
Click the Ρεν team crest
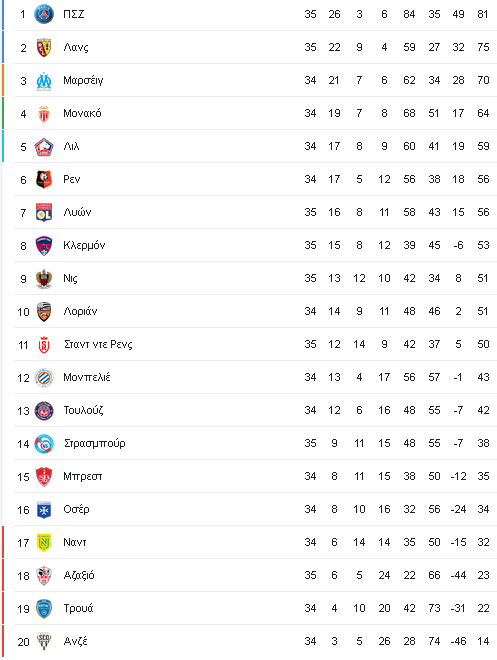[44, 179]
